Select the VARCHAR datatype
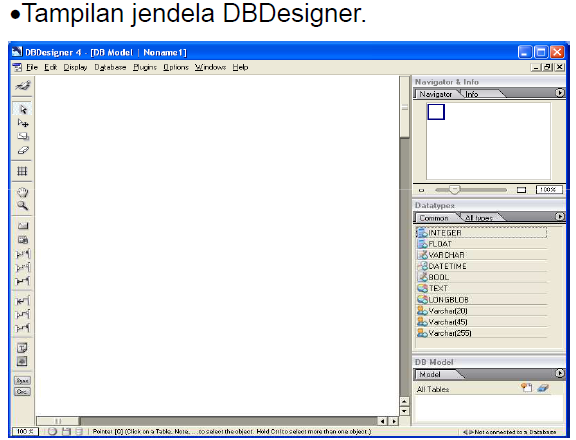The width and height of the screenshot is (576, 440). click(x=482, y=255)
